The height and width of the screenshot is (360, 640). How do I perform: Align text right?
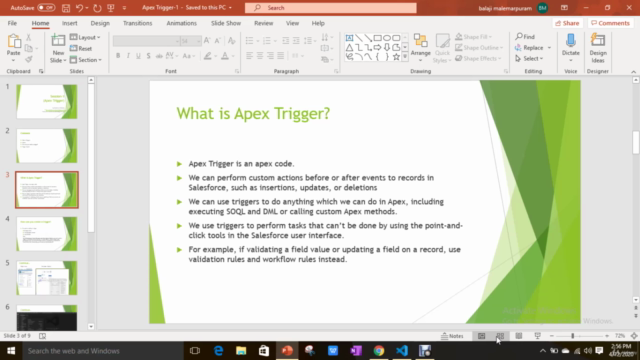[x=270, y=56]
